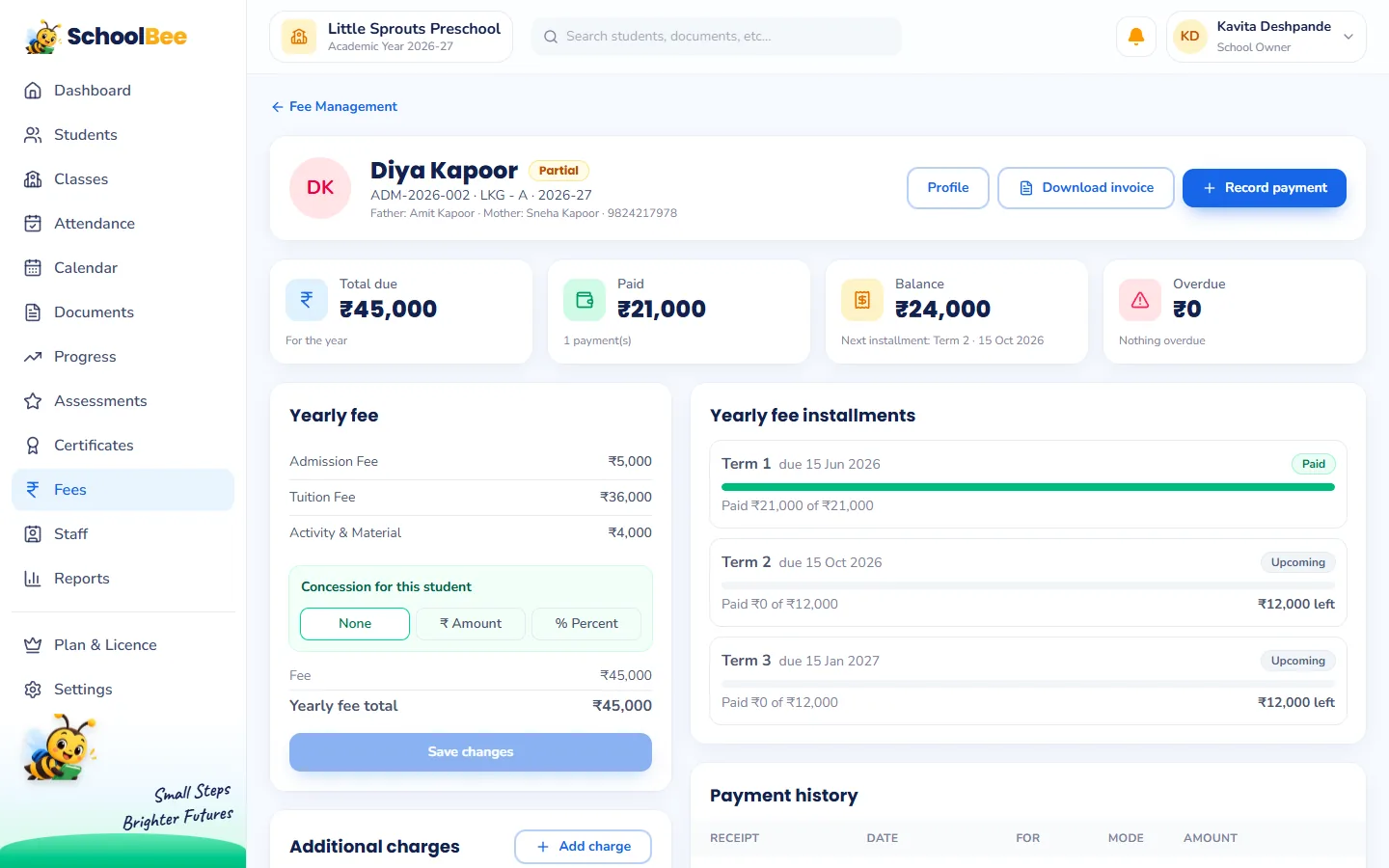The height and width of the screenshot is (868, 1389).
Task: Open Little Sprouts Preschool school selector
Action: [x=391, y=37]
